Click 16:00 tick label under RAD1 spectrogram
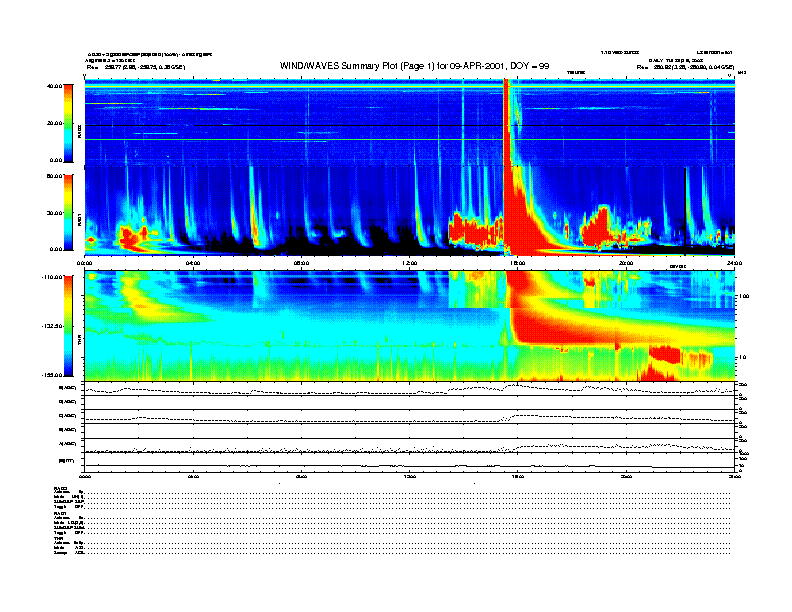The width and height of the screenshot is (792, 612). (518, 263)
